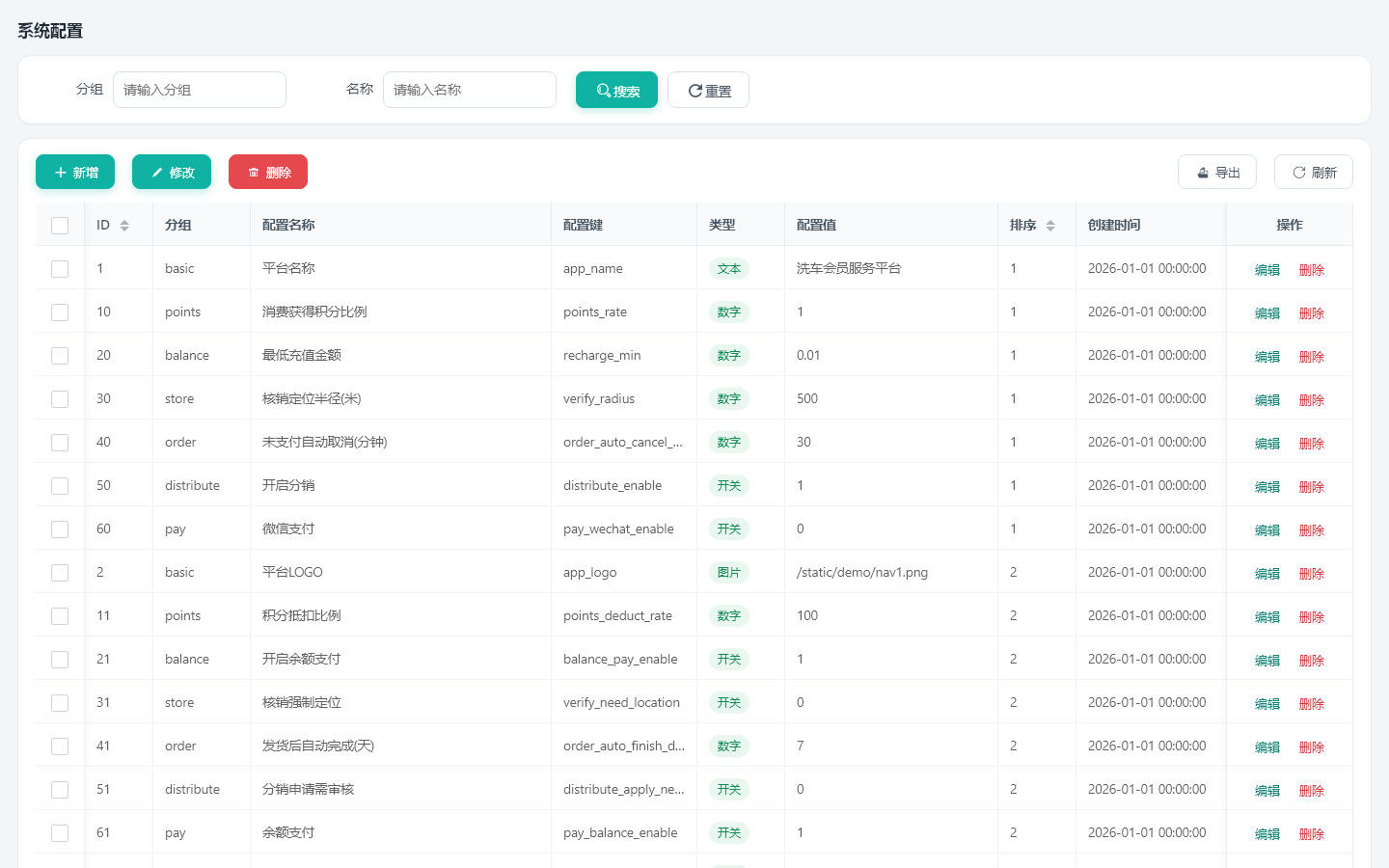Screen dimensions: 1389x868
Task: Edit the points_rate row
Action: coord(1267,313)
